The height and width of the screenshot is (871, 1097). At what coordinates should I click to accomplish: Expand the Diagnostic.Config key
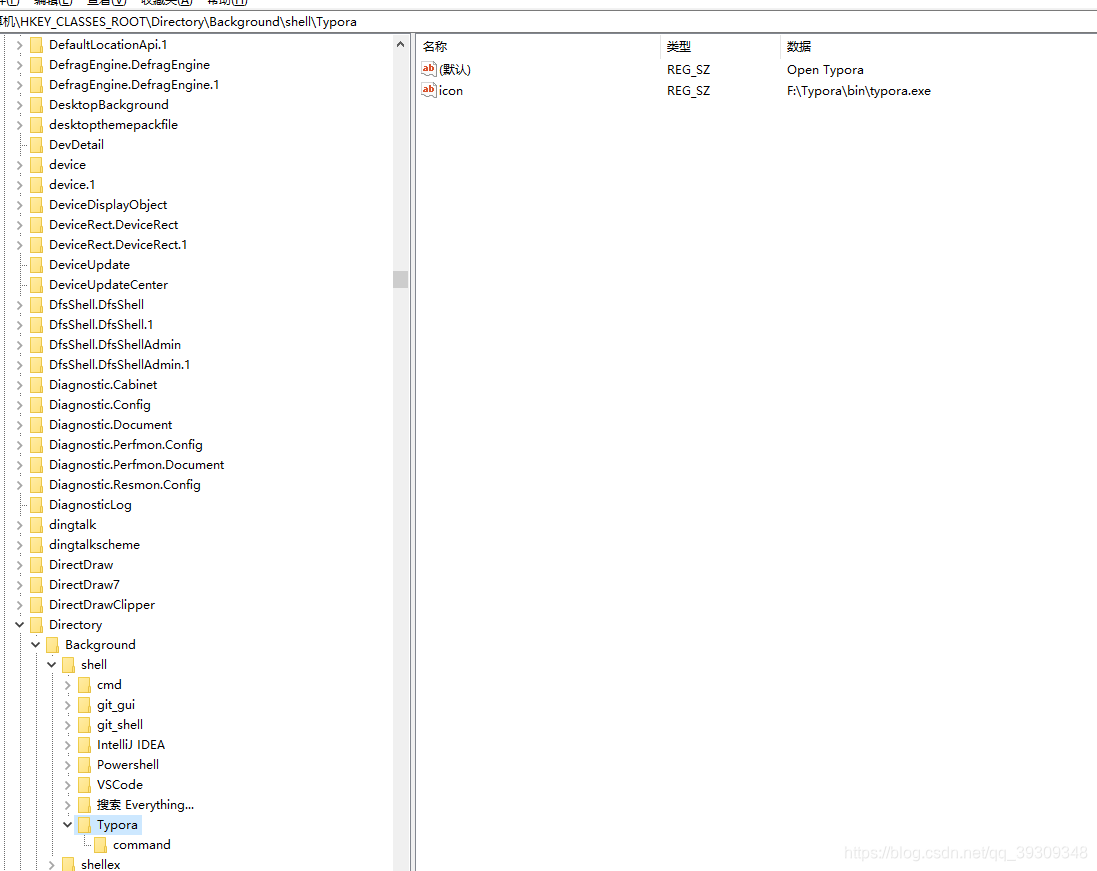(20, 405)
